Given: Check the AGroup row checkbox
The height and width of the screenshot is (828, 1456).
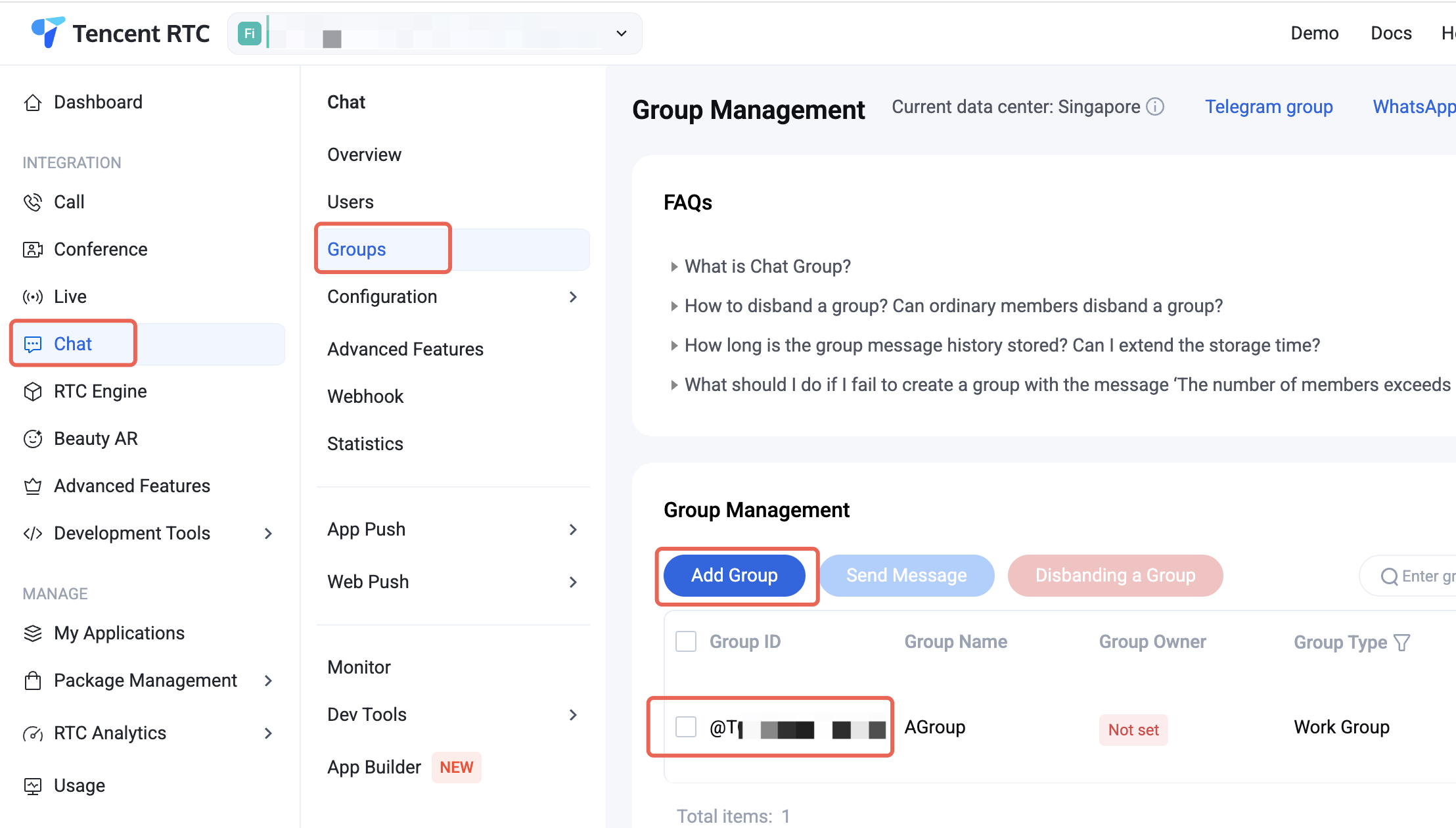Looking at the screenshot, I should (x=686, y=727).
